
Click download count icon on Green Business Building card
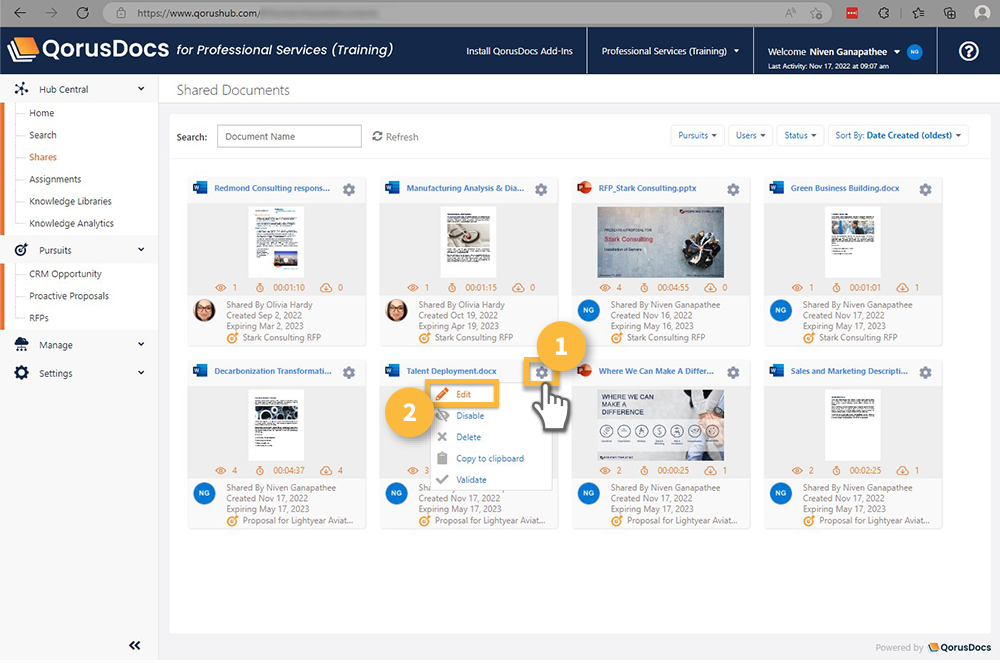(x=902, y=288)
